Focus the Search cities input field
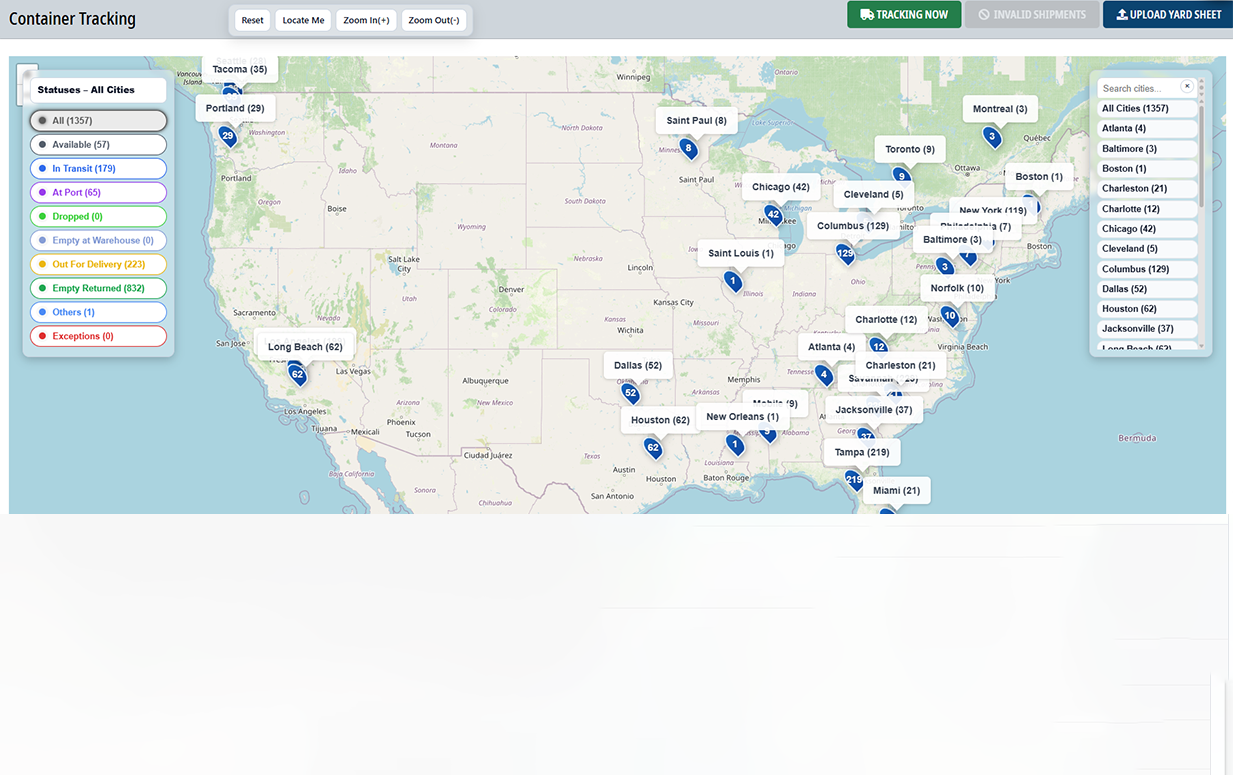This screenshot has height=775, width=1233. (x=1138, y=88)
